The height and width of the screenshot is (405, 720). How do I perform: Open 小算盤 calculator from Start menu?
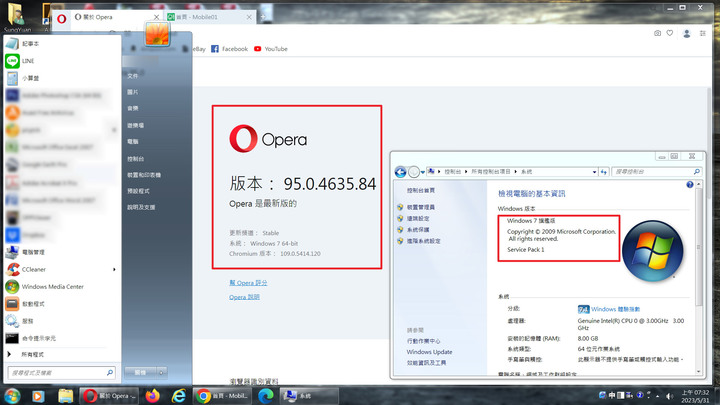click(x=60, y=78)
